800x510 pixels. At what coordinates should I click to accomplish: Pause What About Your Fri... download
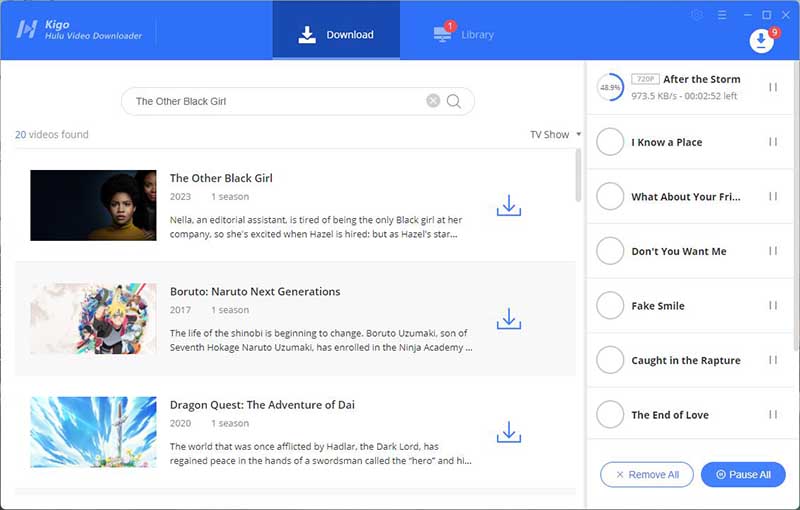pyautogui.click(x=773, y=196)
